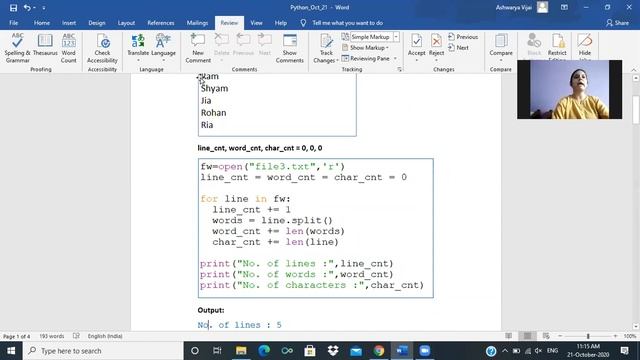Click 193 words status indicator
Viewport: 640px width, 360px height.
tap(52, 336)
